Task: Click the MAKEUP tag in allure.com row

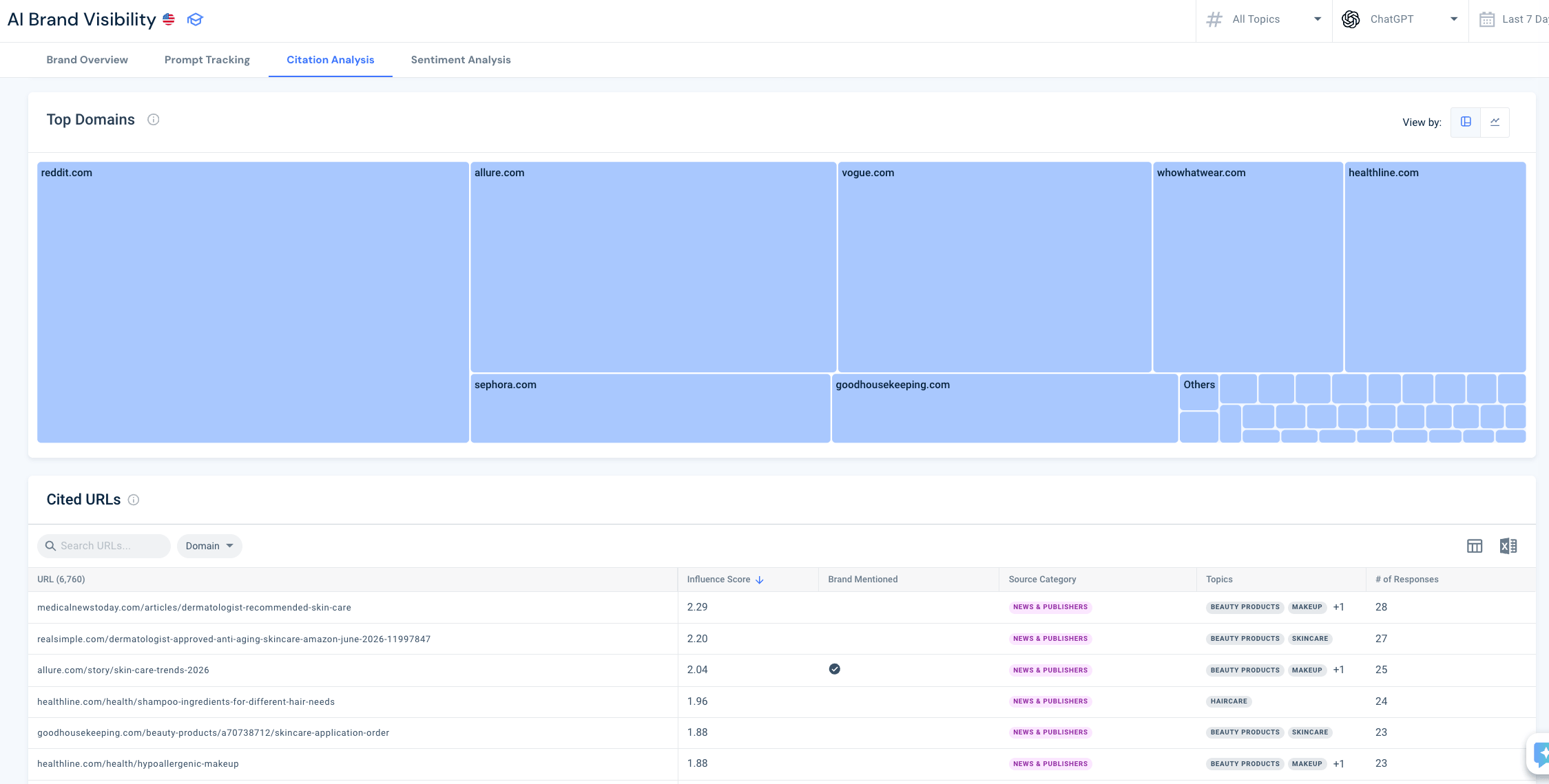Action: click(x=1307, y=670)
